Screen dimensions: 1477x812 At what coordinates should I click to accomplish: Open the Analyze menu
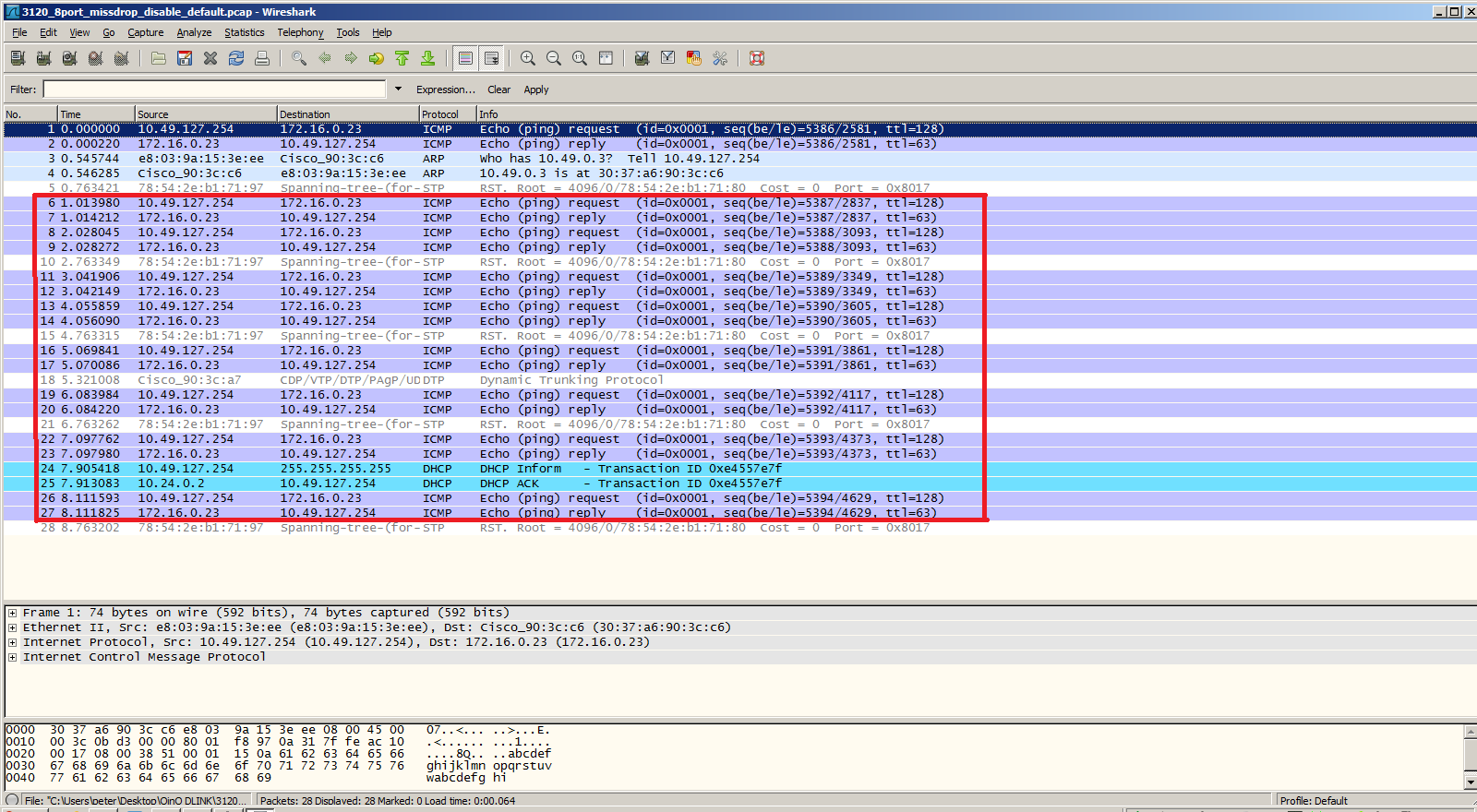194,32
